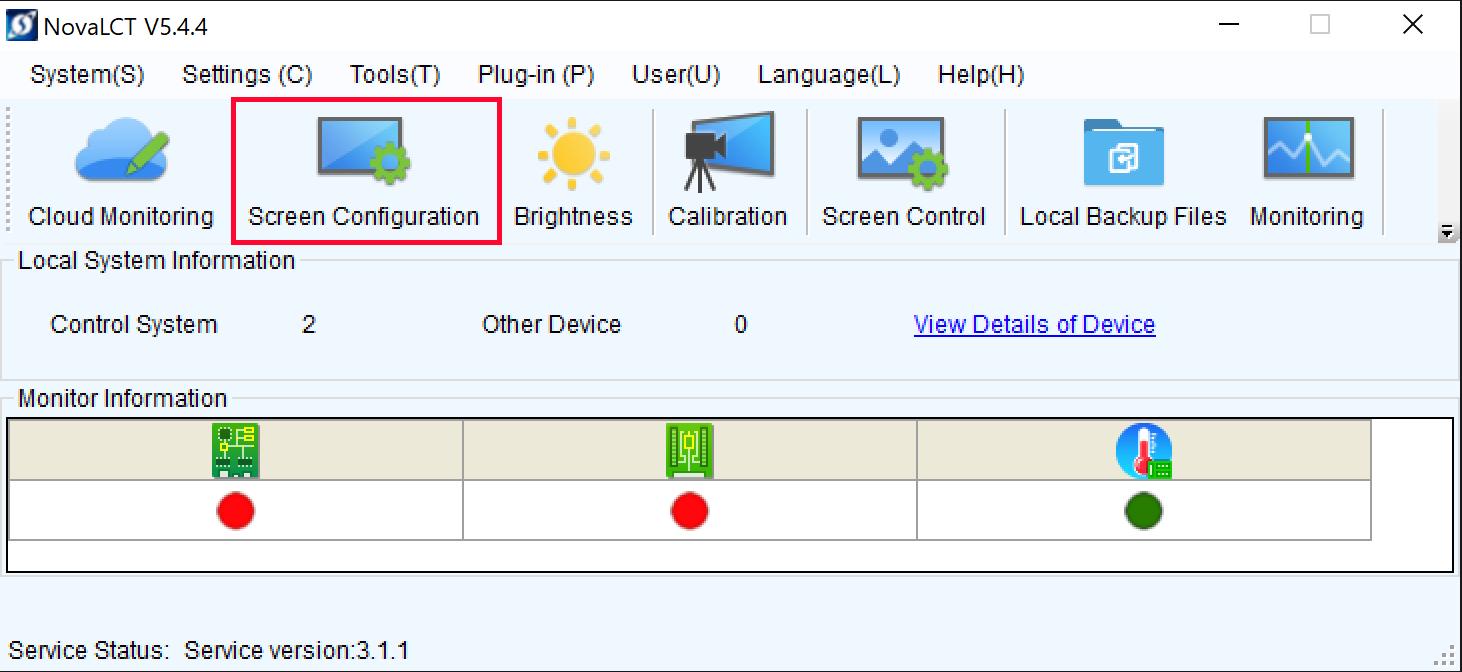Open Screen Control tool
1462x672 pixels.
[x=903, y=172]
